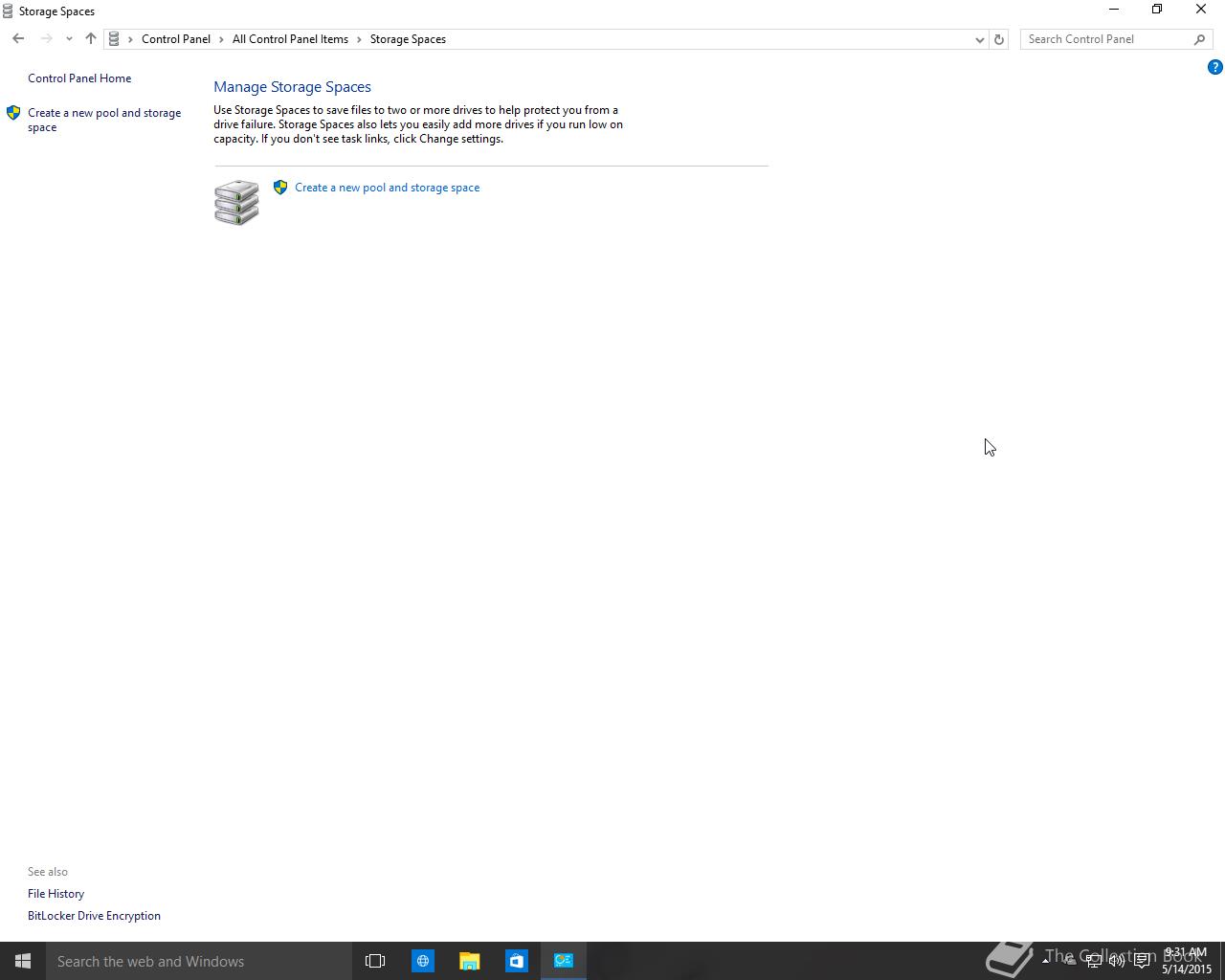This screenshot has width=1225, height=980.
Task: Expand the chevron after Control Panel breadcrumb
Action: click(221, 39)
